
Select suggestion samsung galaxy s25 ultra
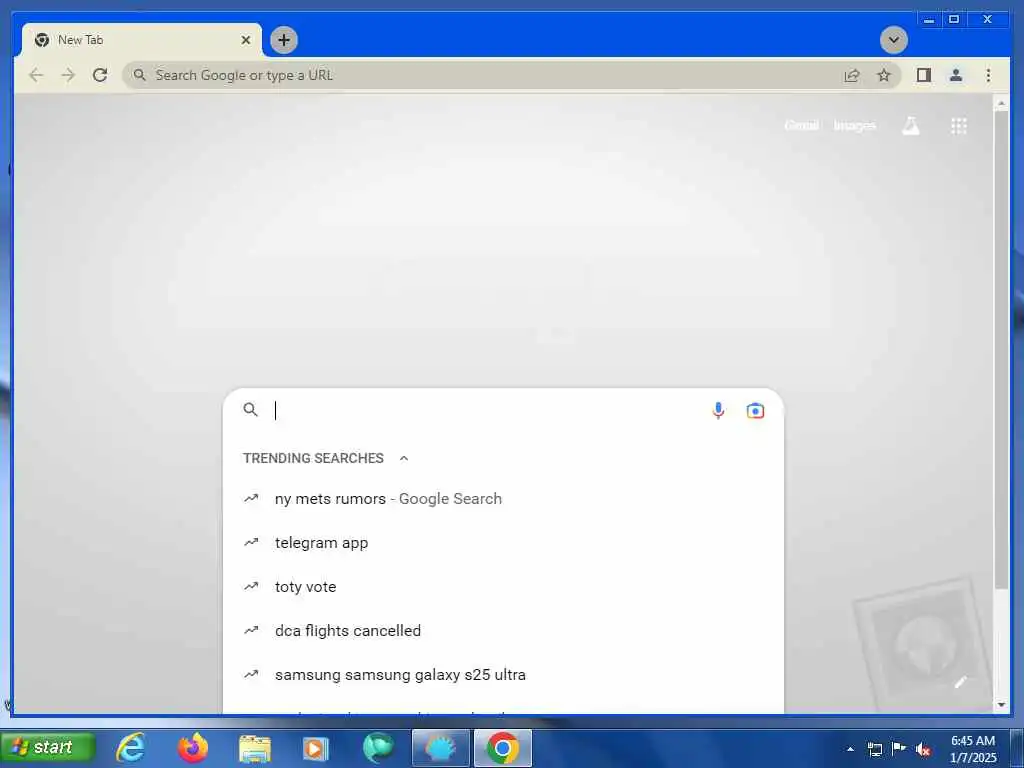[x=503, y=674]
